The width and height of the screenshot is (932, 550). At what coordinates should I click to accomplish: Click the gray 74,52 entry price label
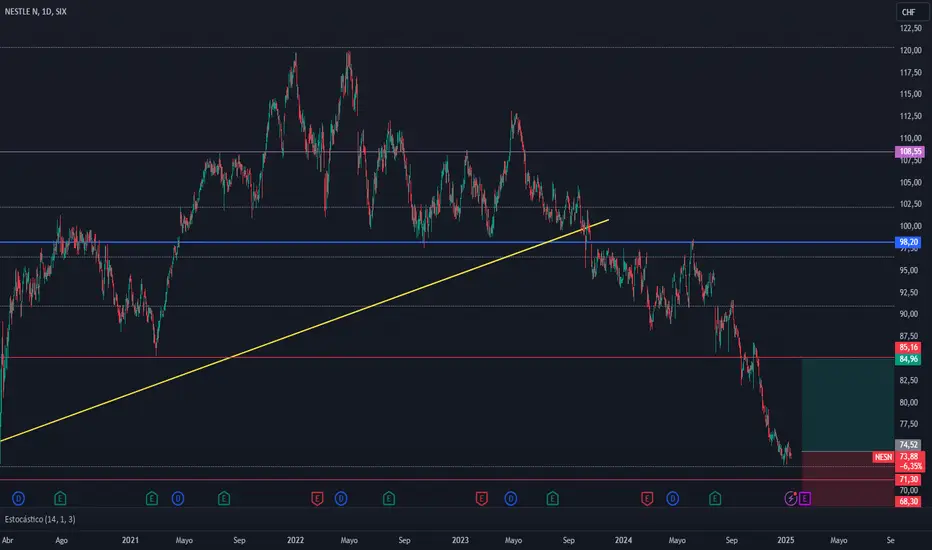[x=908, y=445]
